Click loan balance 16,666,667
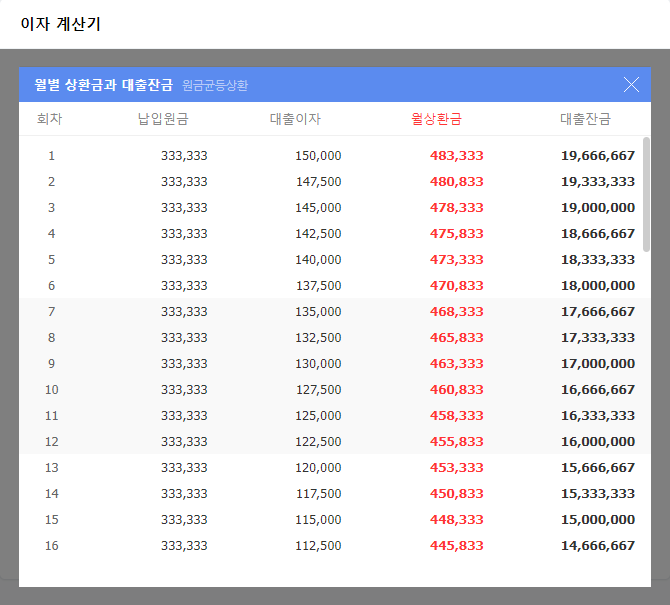The height and width of the screenshot is (605, 670). click(598, 390)
